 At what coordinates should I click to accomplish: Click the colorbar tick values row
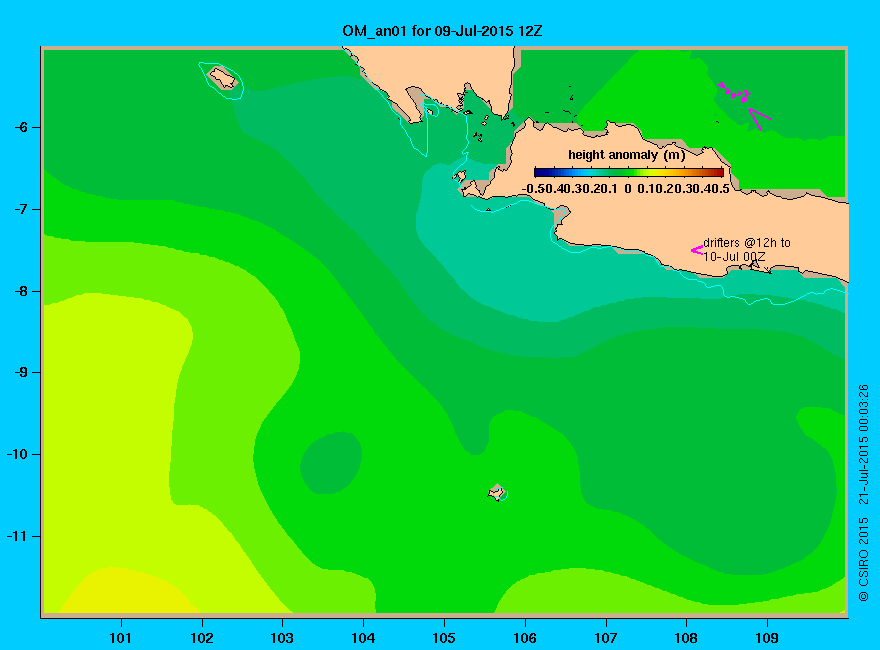coord(626,189)
